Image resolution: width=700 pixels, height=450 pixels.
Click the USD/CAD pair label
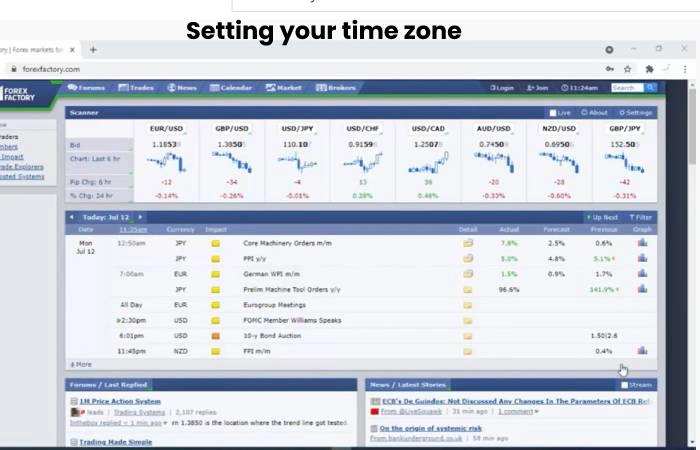tap(428, 129)
